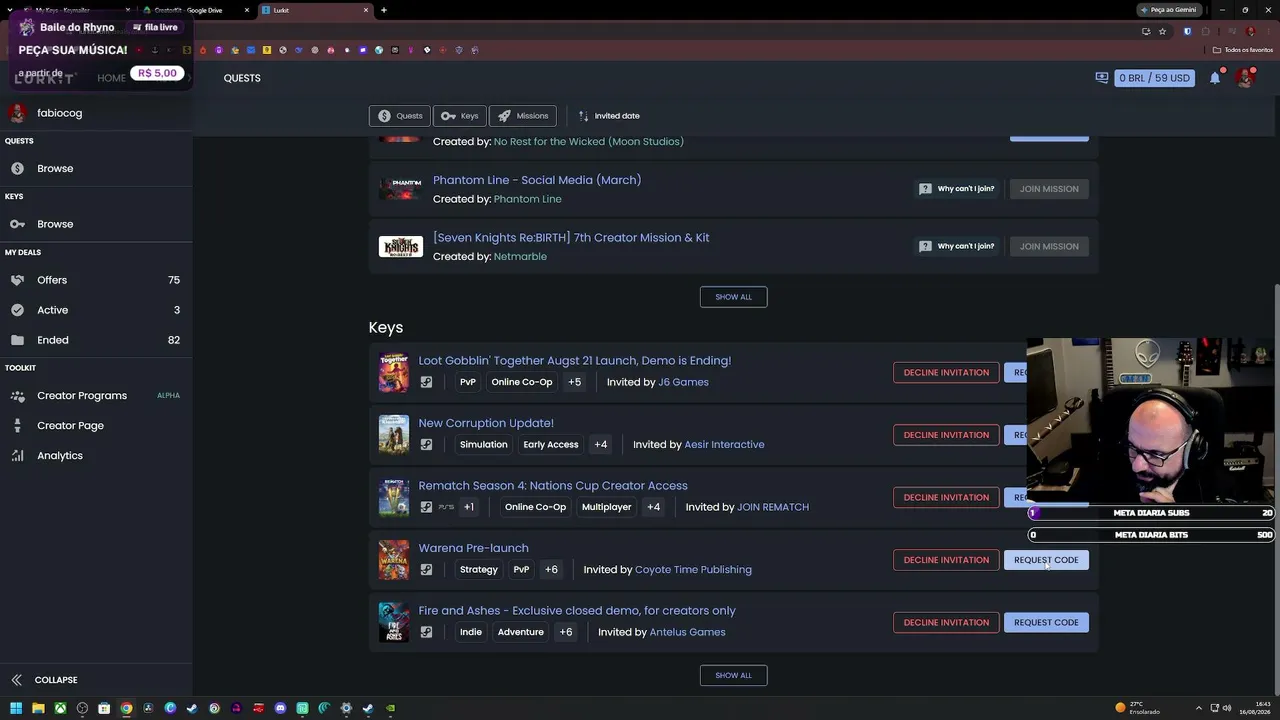Screen dimensions: 1280x720
Task: Click the wallet balance 0 BRL / 59 USD
Action: 1155,78
